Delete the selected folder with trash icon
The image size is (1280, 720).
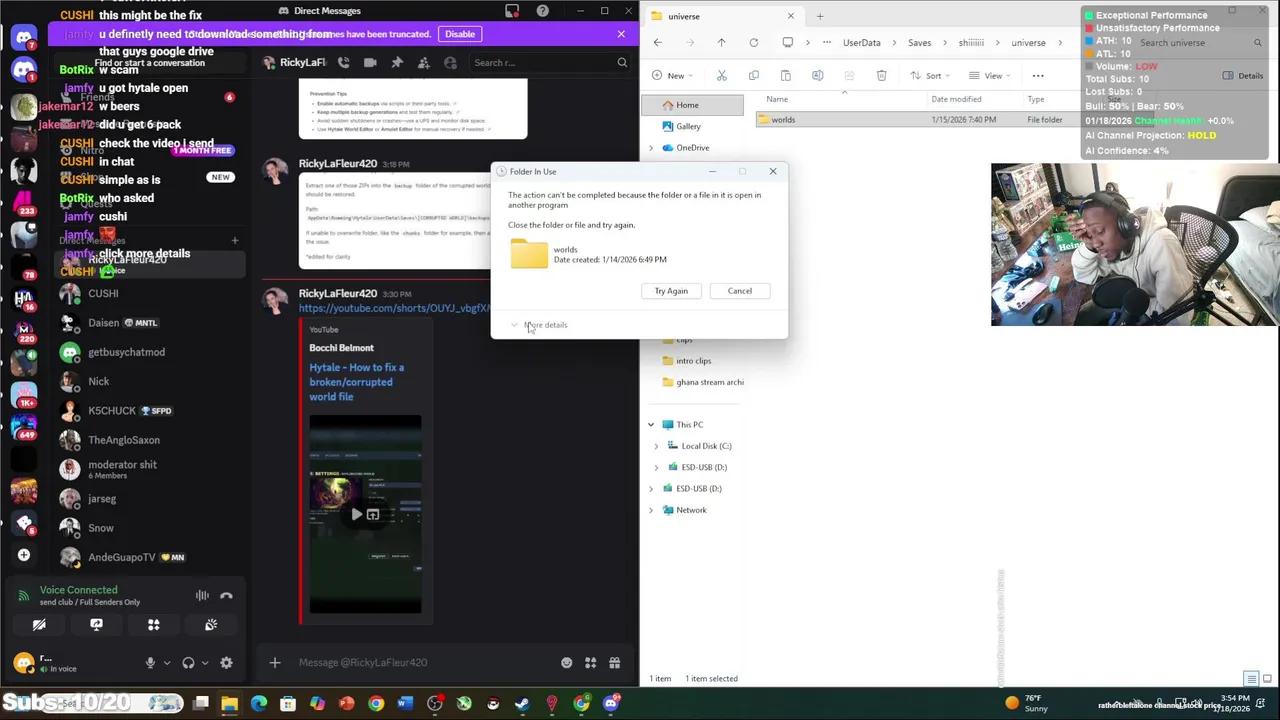[x=881, y=76]
